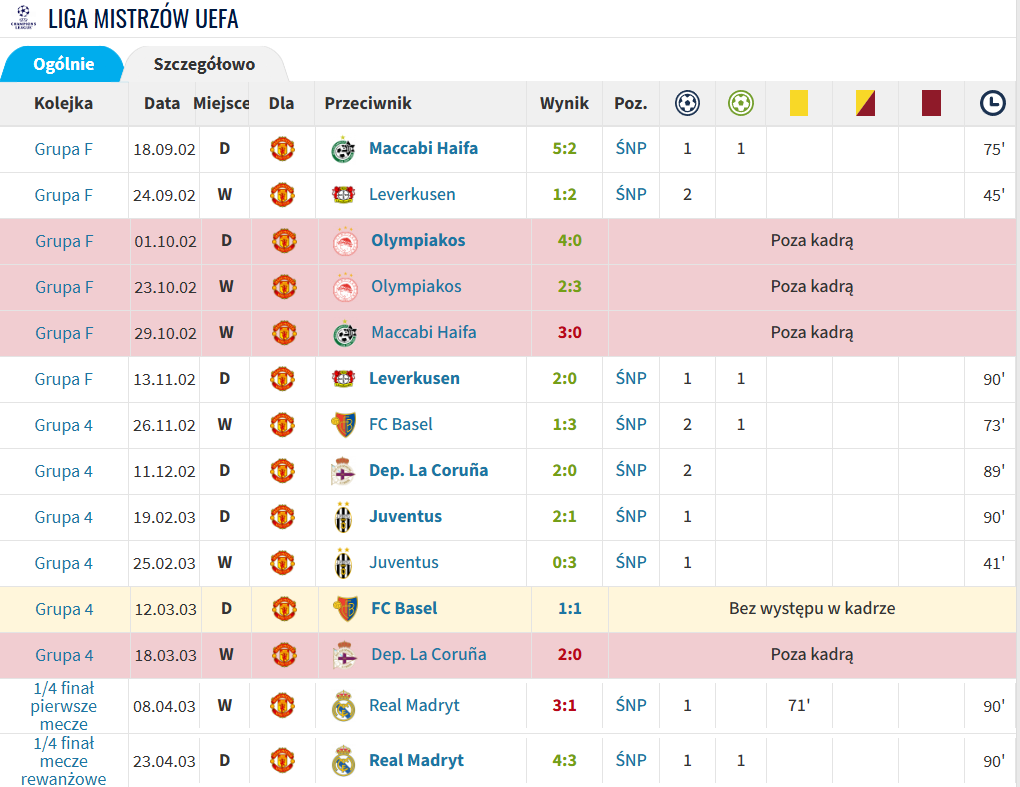Click the yellow card column header swatch
The width and height of the screenshot is (1020, 787).
(799, 103)
